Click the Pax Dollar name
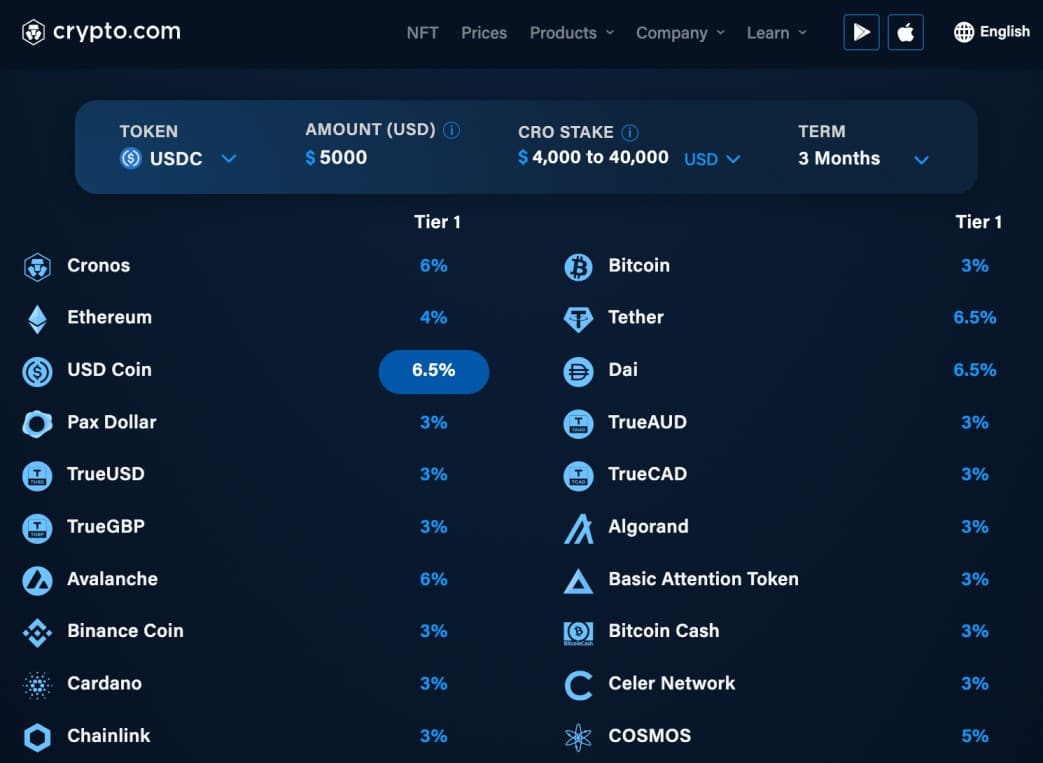 [x=112, y=422]
